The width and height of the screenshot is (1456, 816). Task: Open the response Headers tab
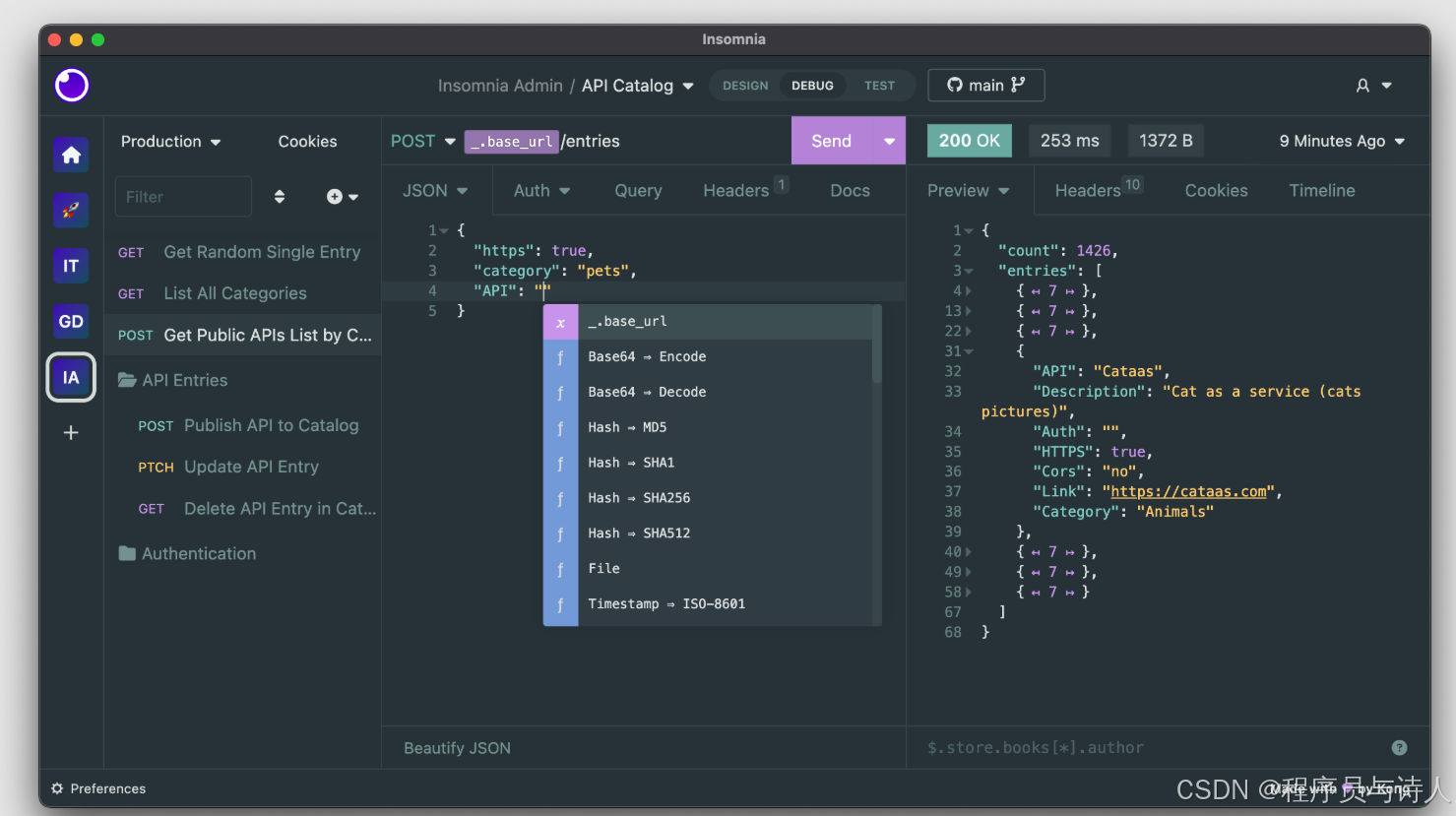[1099, 190]
